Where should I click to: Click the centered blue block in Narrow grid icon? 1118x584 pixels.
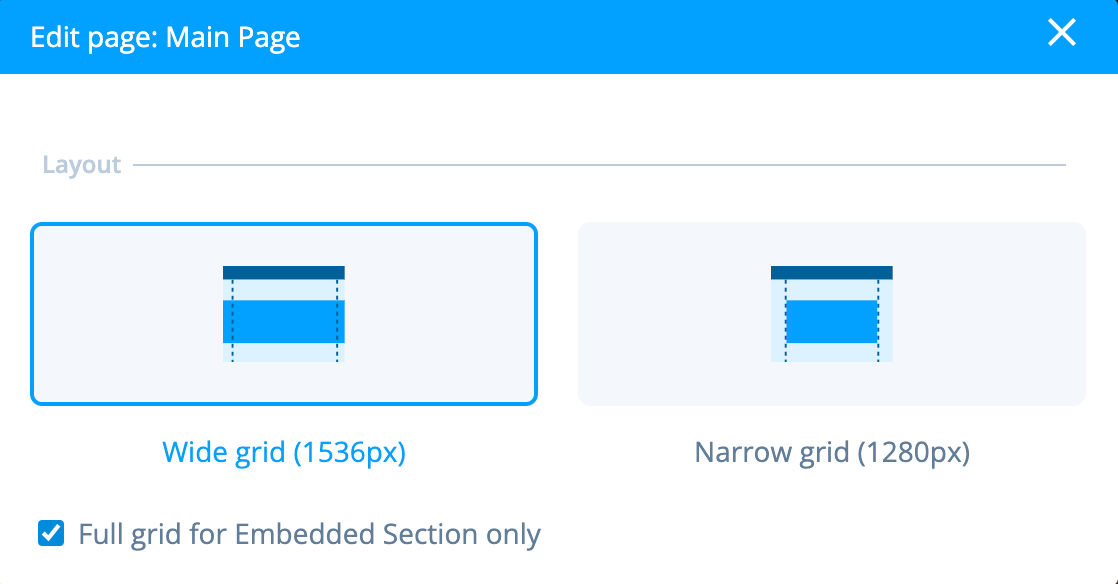pyautogui.click(x=831, y=322)
